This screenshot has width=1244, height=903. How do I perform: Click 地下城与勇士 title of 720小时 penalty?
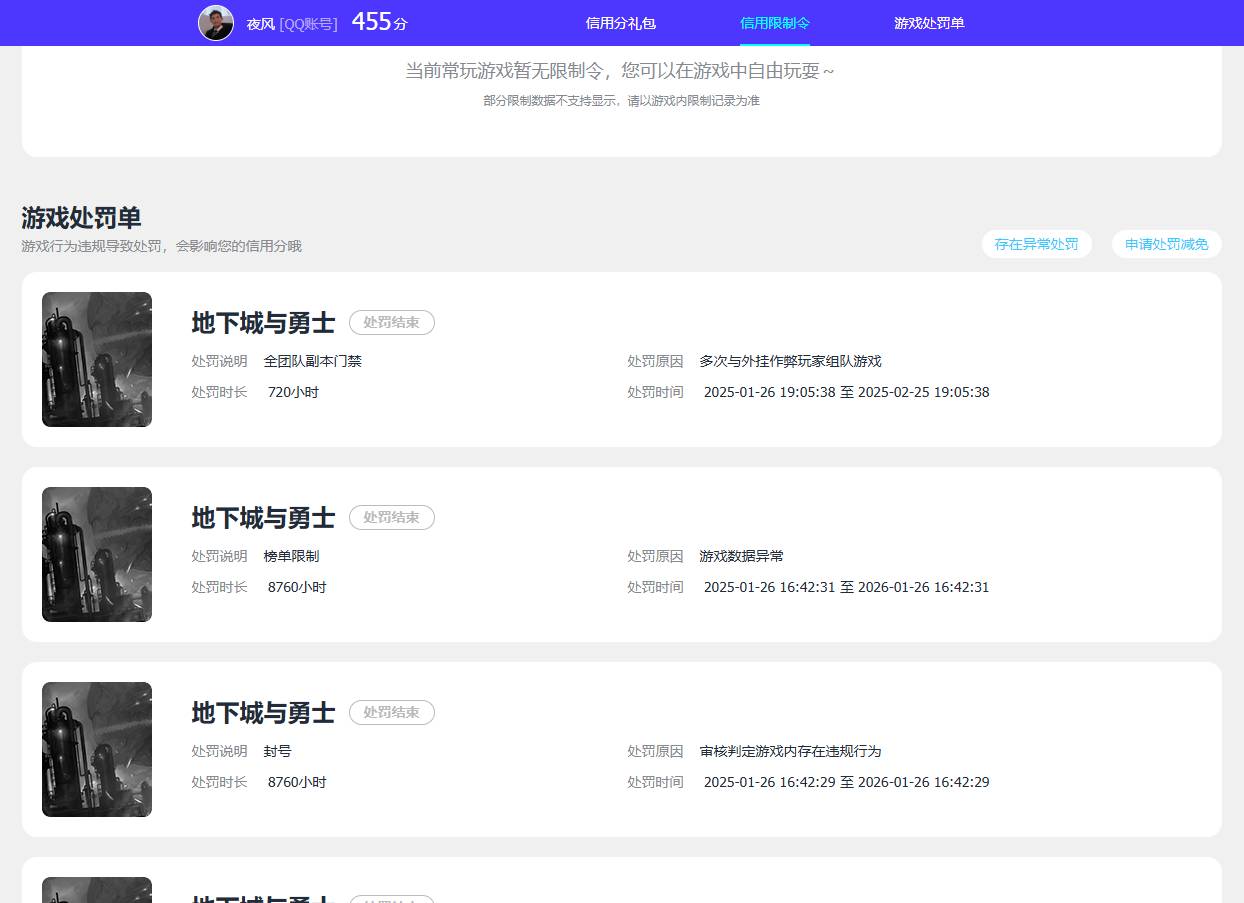click(x=263, y=323)
